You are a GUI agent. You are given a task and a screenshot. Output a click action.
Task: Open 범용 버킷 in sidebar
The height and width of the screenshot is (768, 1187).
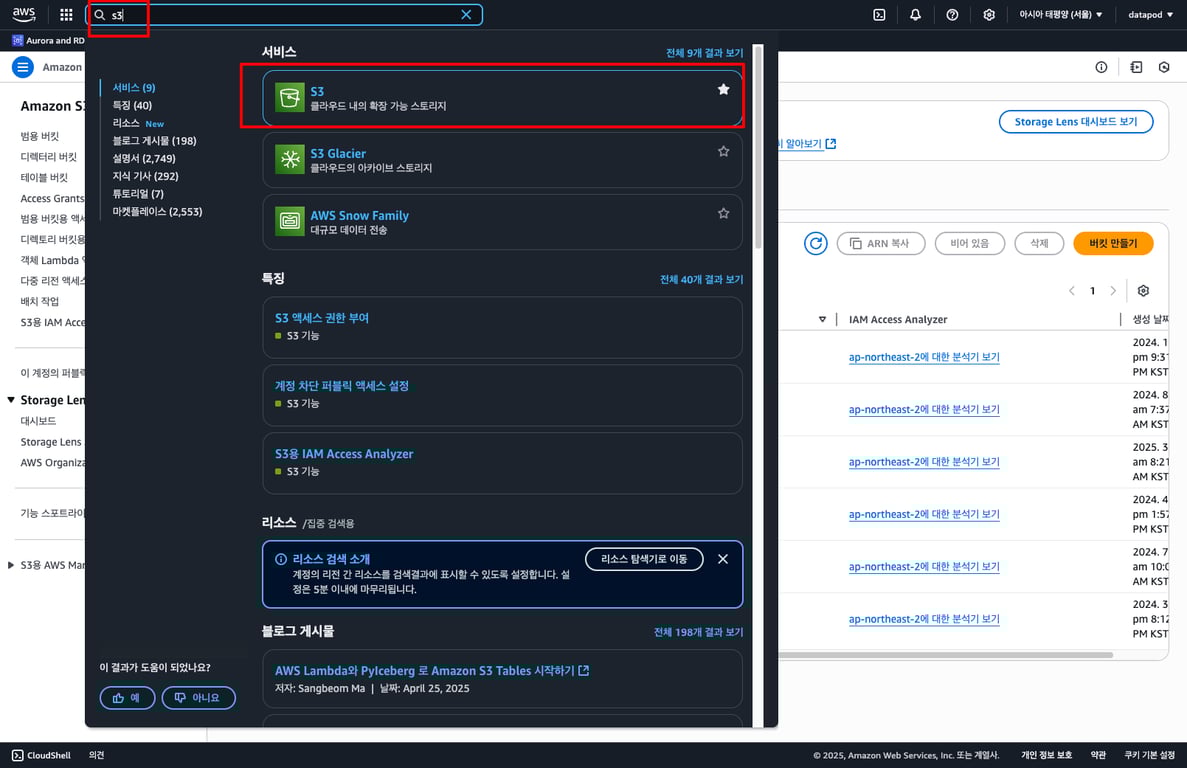point(39,136)
